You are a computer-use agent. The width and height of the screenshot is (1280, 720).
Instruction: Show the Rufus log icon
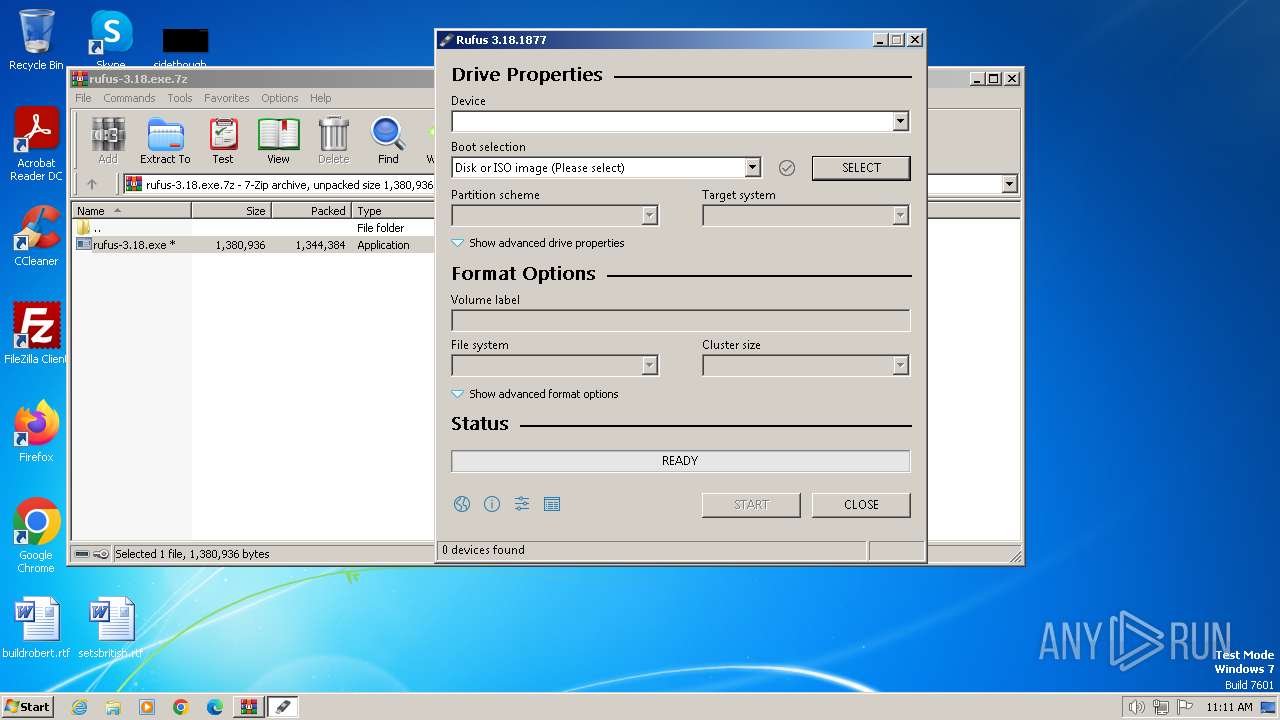coord(552,504)
